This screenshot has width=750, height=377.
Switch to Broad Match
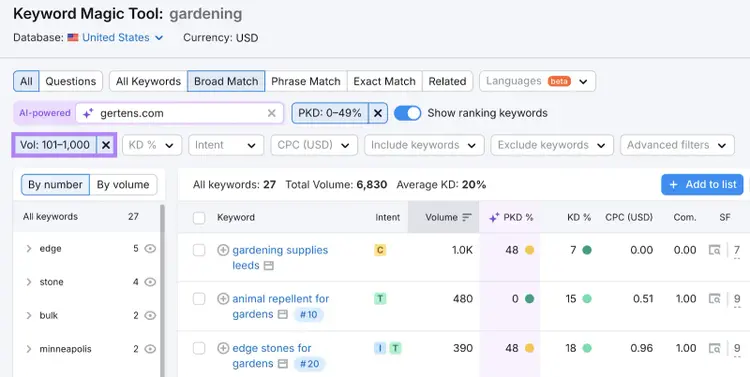226,81
